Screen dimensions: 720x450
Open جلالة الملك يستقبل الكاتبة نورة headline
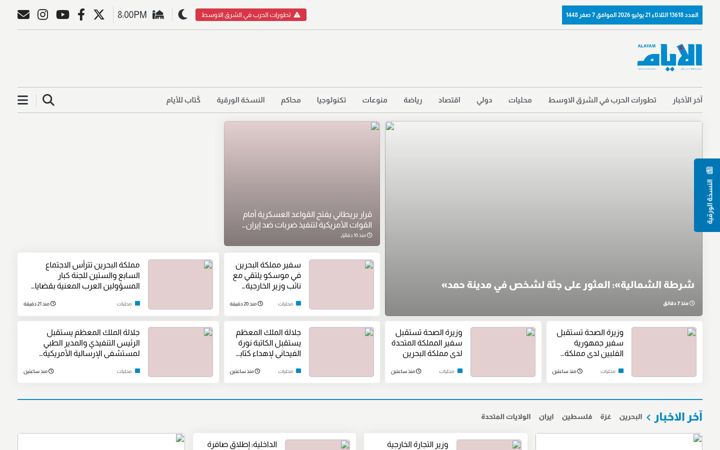[268, 343]
